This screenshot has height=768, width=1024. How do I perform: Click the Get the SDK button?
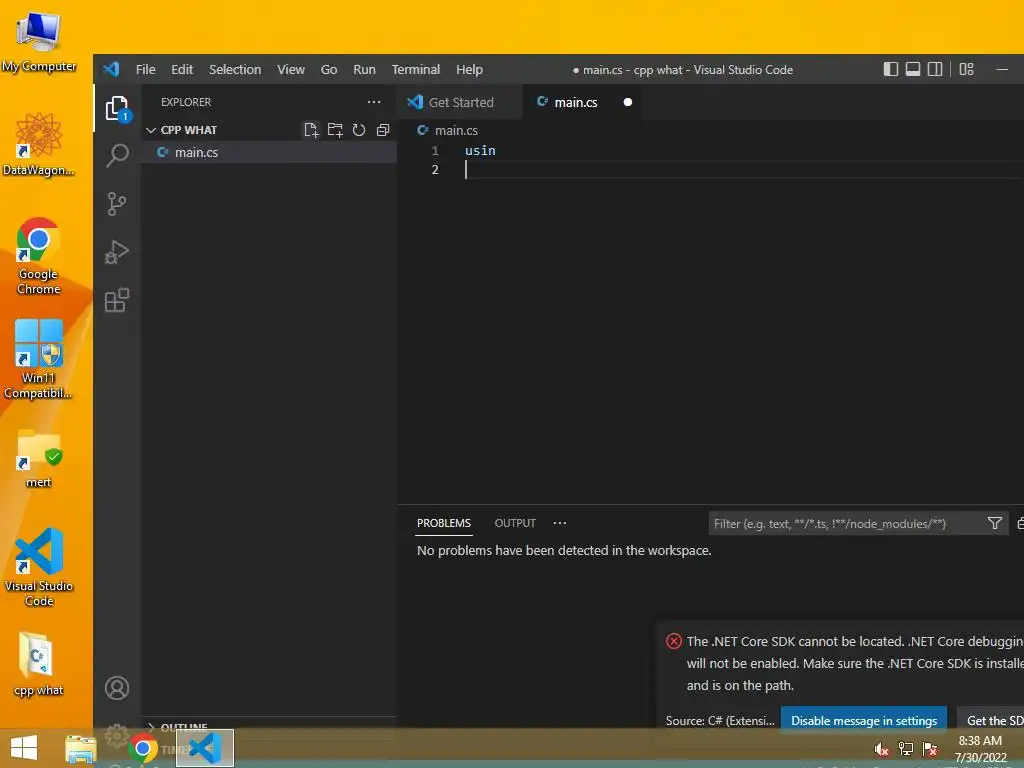click(991, 720)
